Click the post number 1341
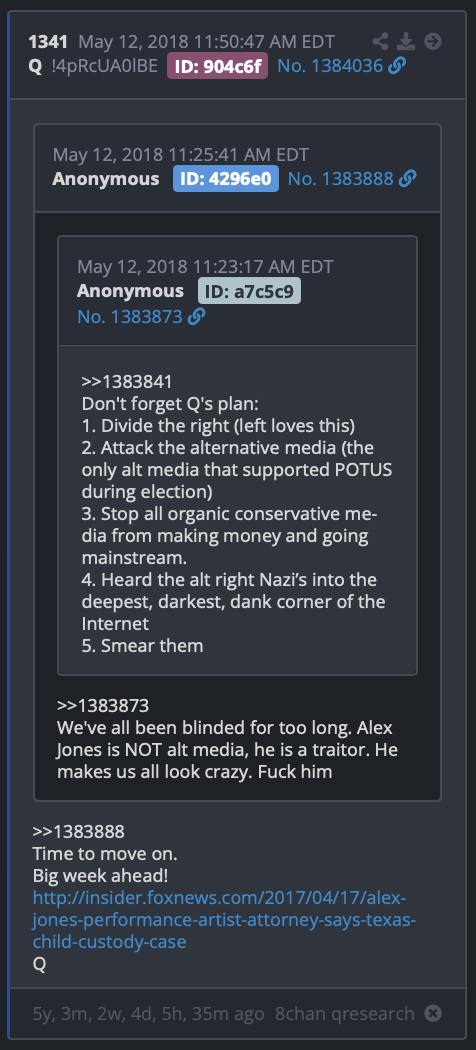Viewport: 476px width, 1050px height. click(x=48, y=42)
